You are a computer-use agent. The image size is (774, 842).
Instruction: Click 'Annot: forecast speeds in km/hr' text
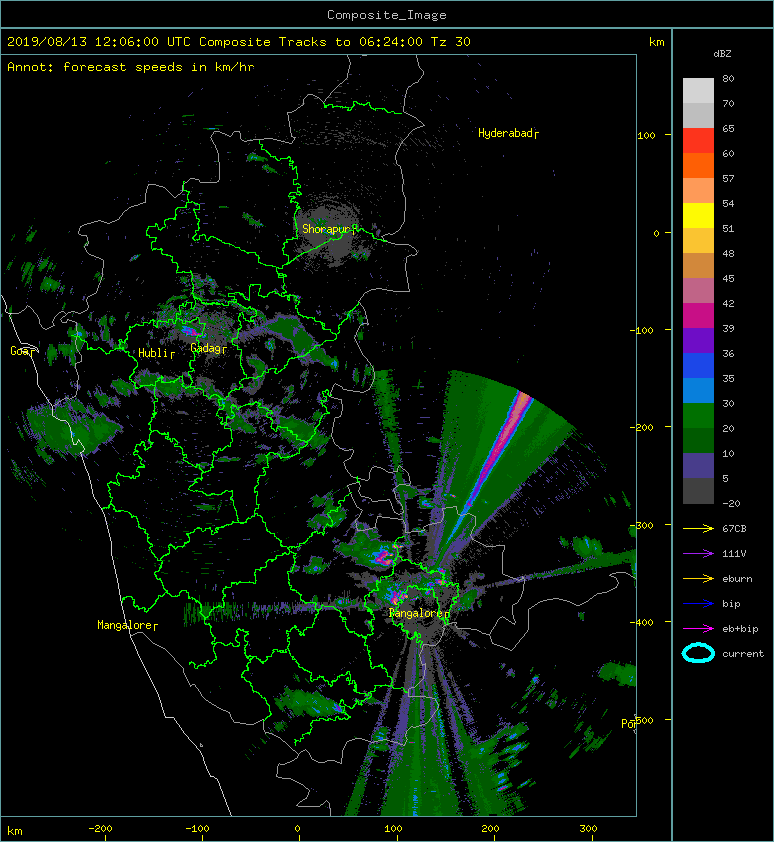[x=131, y=67]
